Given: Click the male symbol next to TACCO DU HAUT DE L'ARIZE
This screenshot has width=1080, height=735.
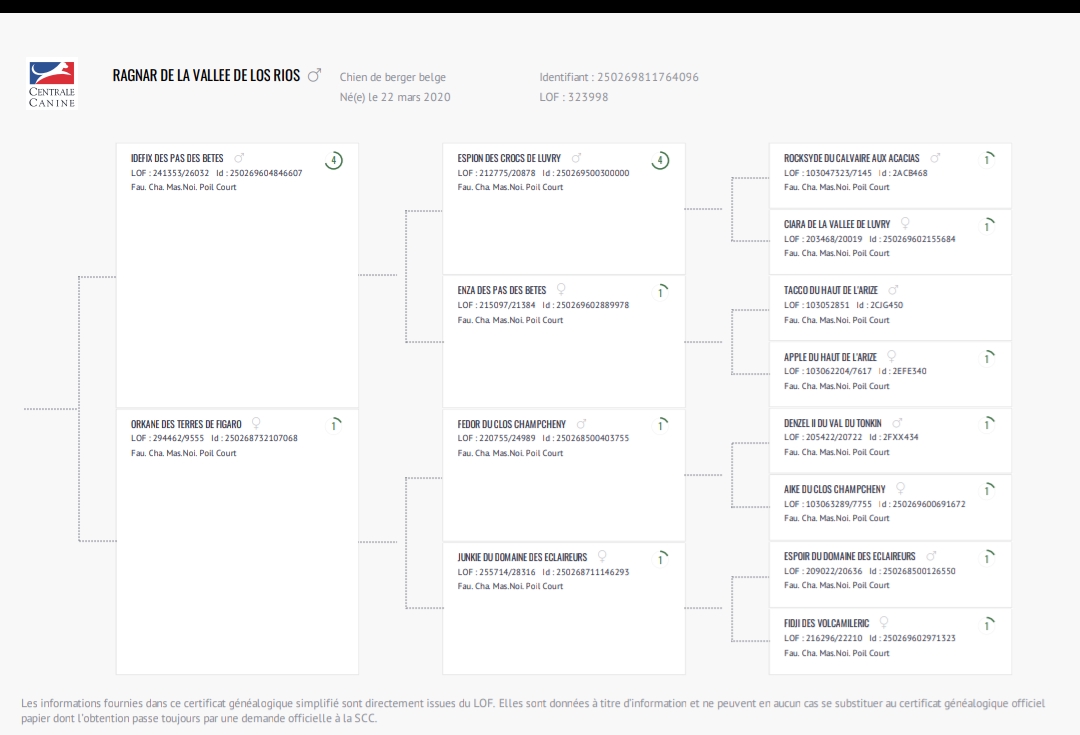Looking at the screenshot, I should click(x=893, y=290).
